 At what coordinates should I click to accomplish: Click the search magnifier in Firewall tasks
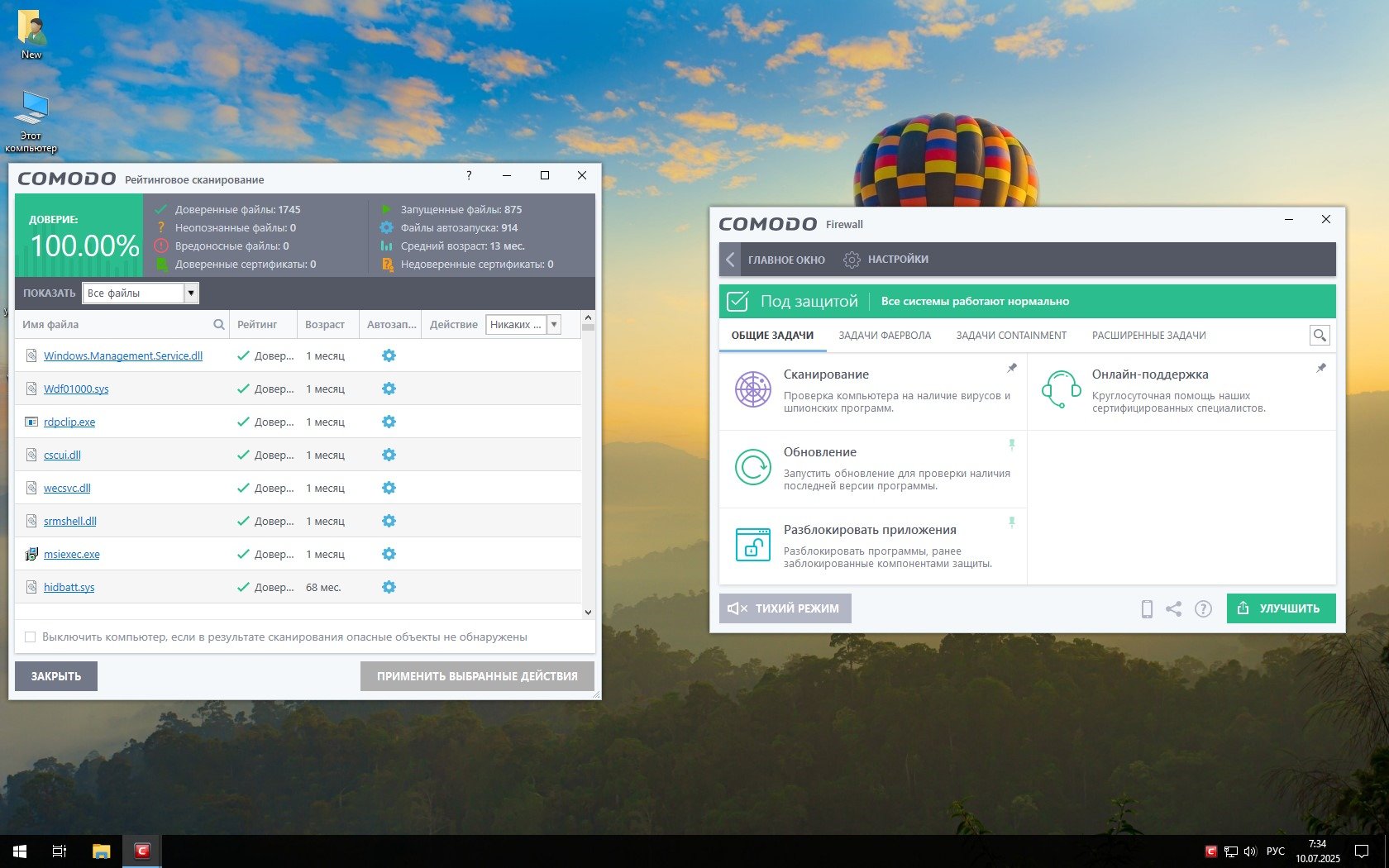click(x=1320, y=336)
